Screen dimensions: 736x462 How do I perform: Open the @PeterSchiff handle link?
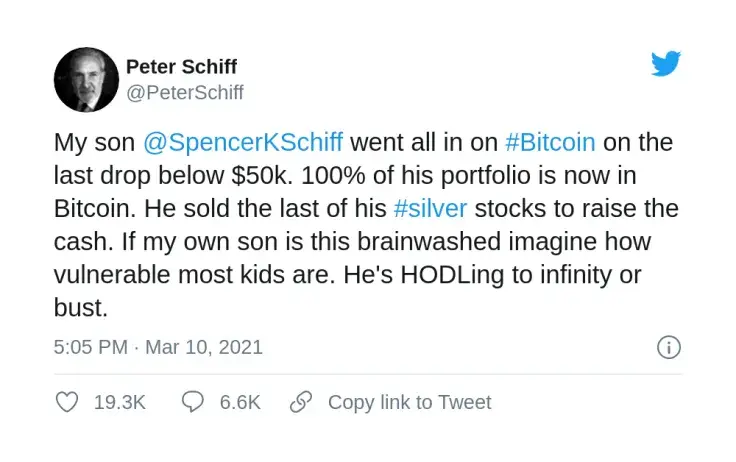[185, 93]
